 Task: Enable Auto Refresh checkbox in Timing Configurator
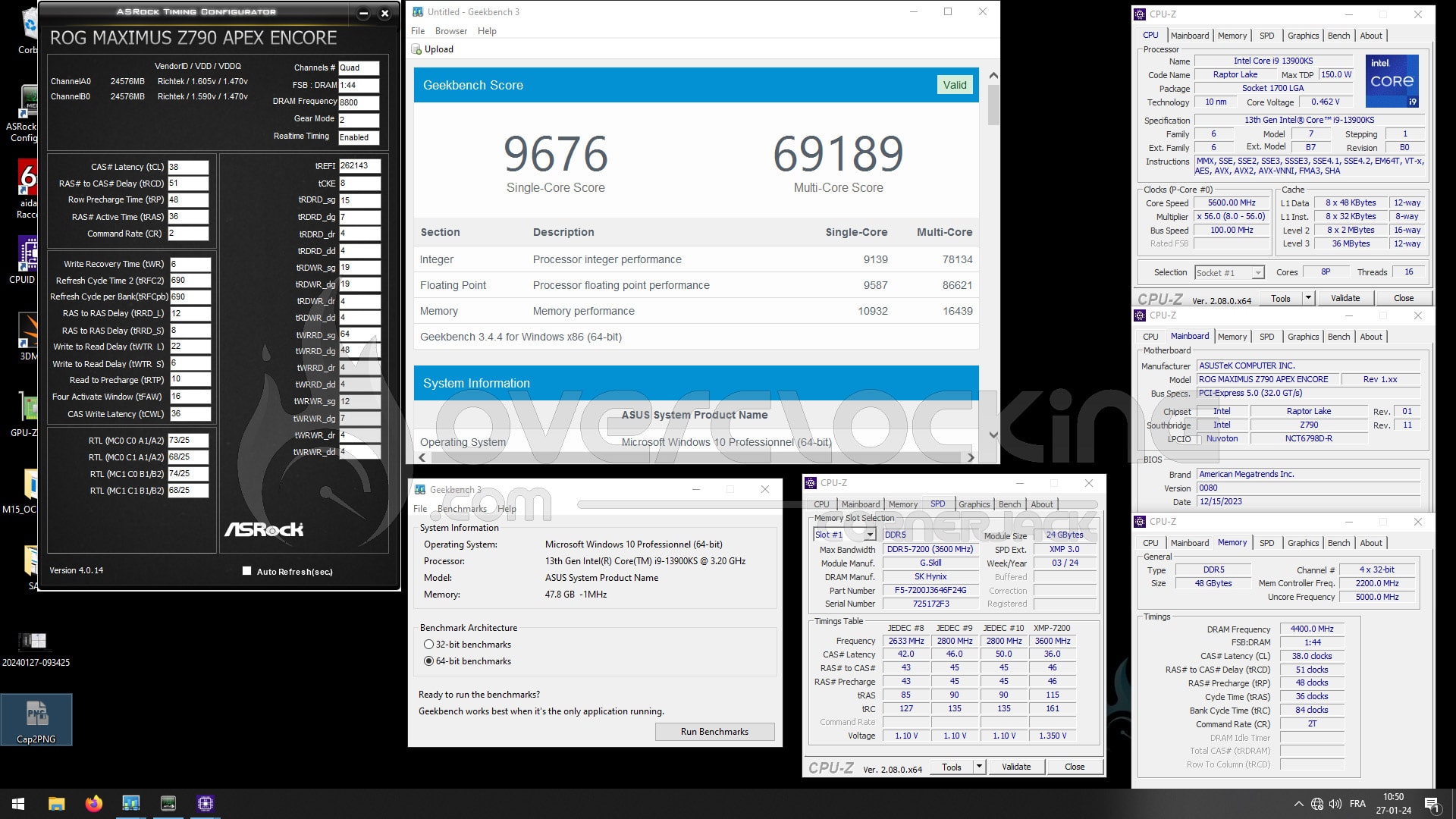tap(246, 571)
